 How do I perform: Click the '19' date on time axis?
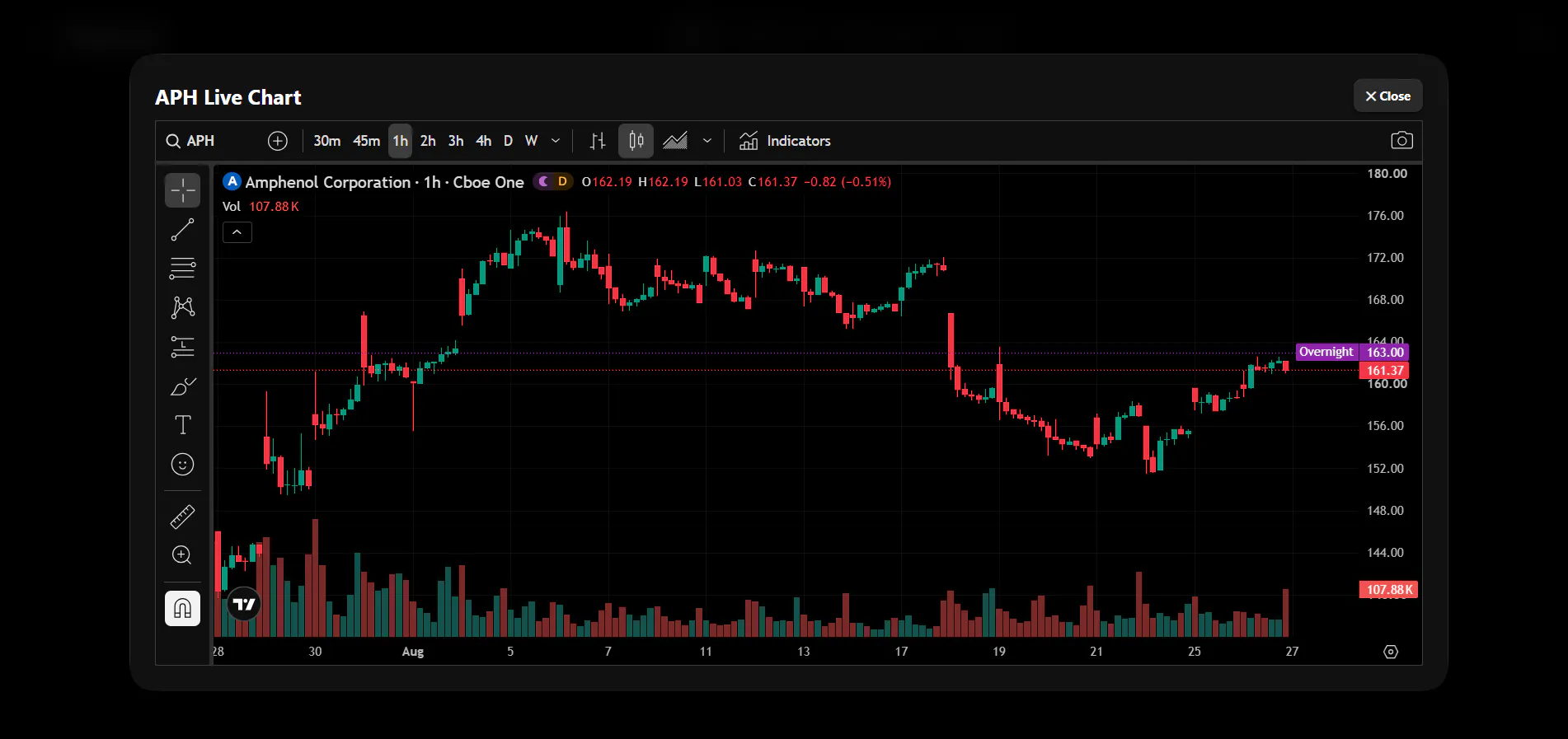[x=999, y=652]
